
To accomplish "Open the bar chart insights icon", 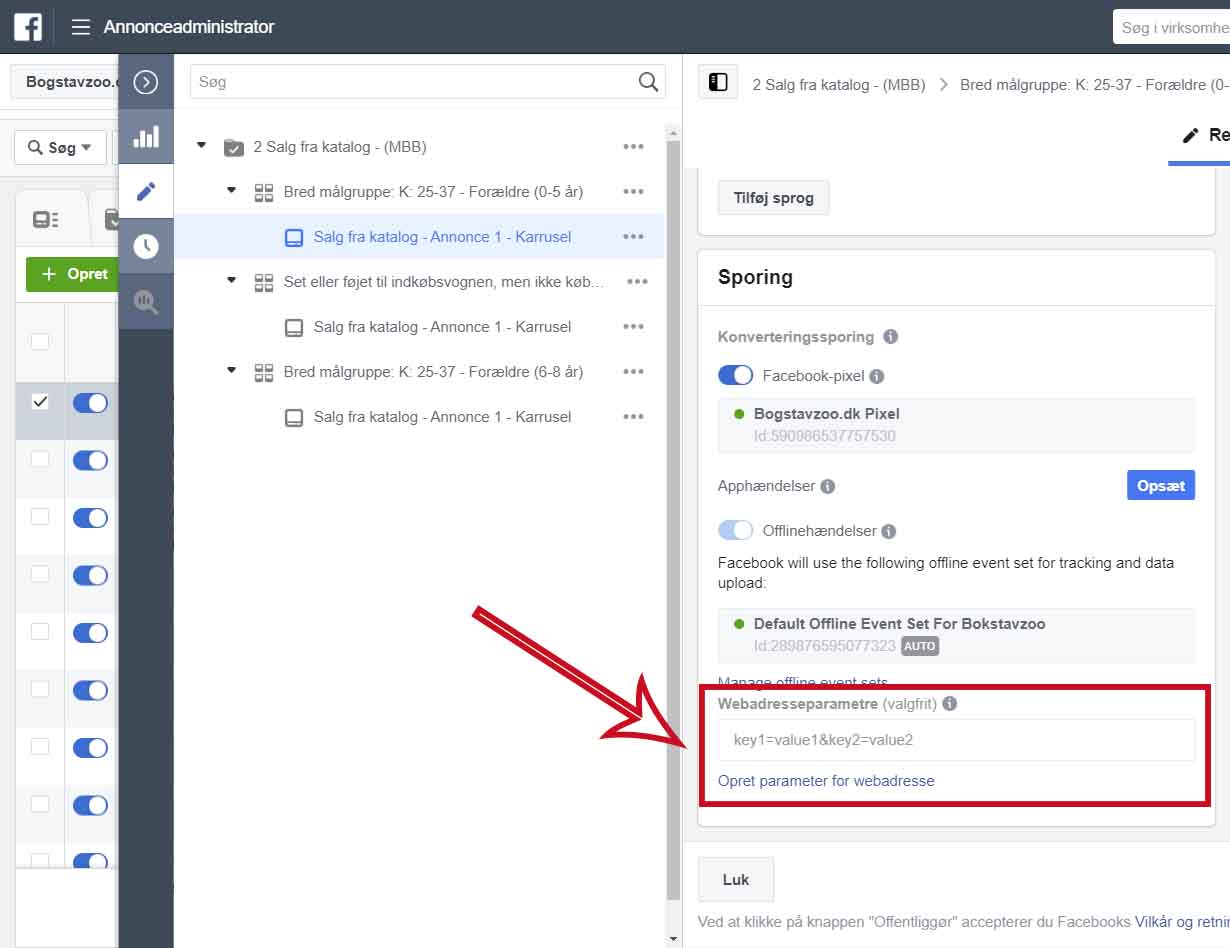I will tap(146, 137).
